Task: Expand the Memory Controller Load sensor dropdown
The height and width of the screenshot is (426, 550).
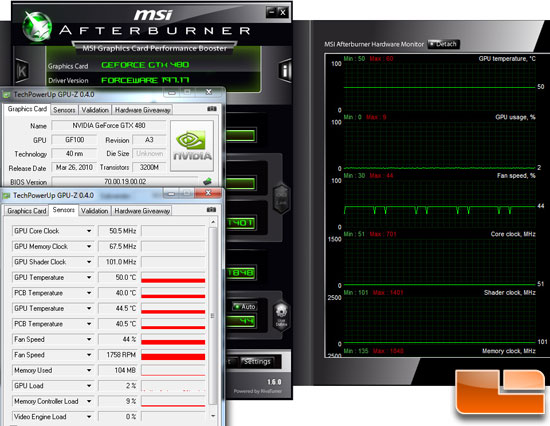Action: click(x=89, y=401)
